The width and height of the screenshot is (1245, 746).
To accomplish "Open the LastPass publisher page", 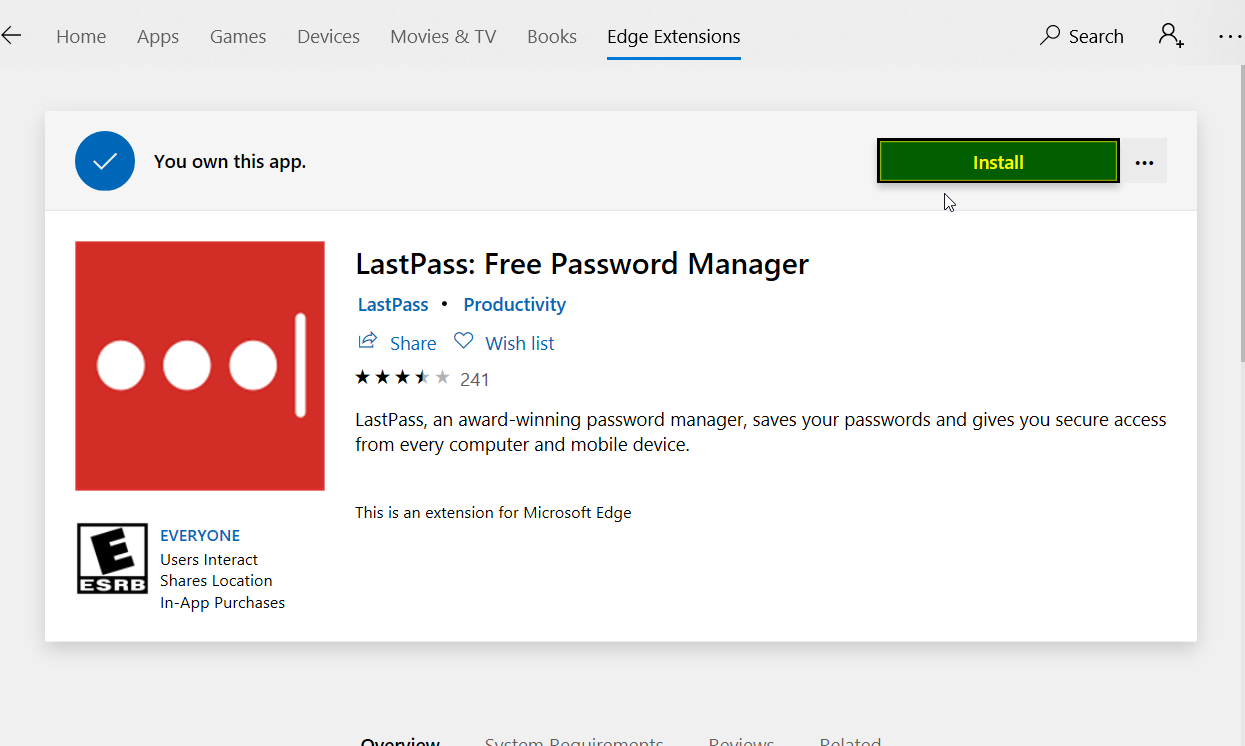I will point(392,304).
